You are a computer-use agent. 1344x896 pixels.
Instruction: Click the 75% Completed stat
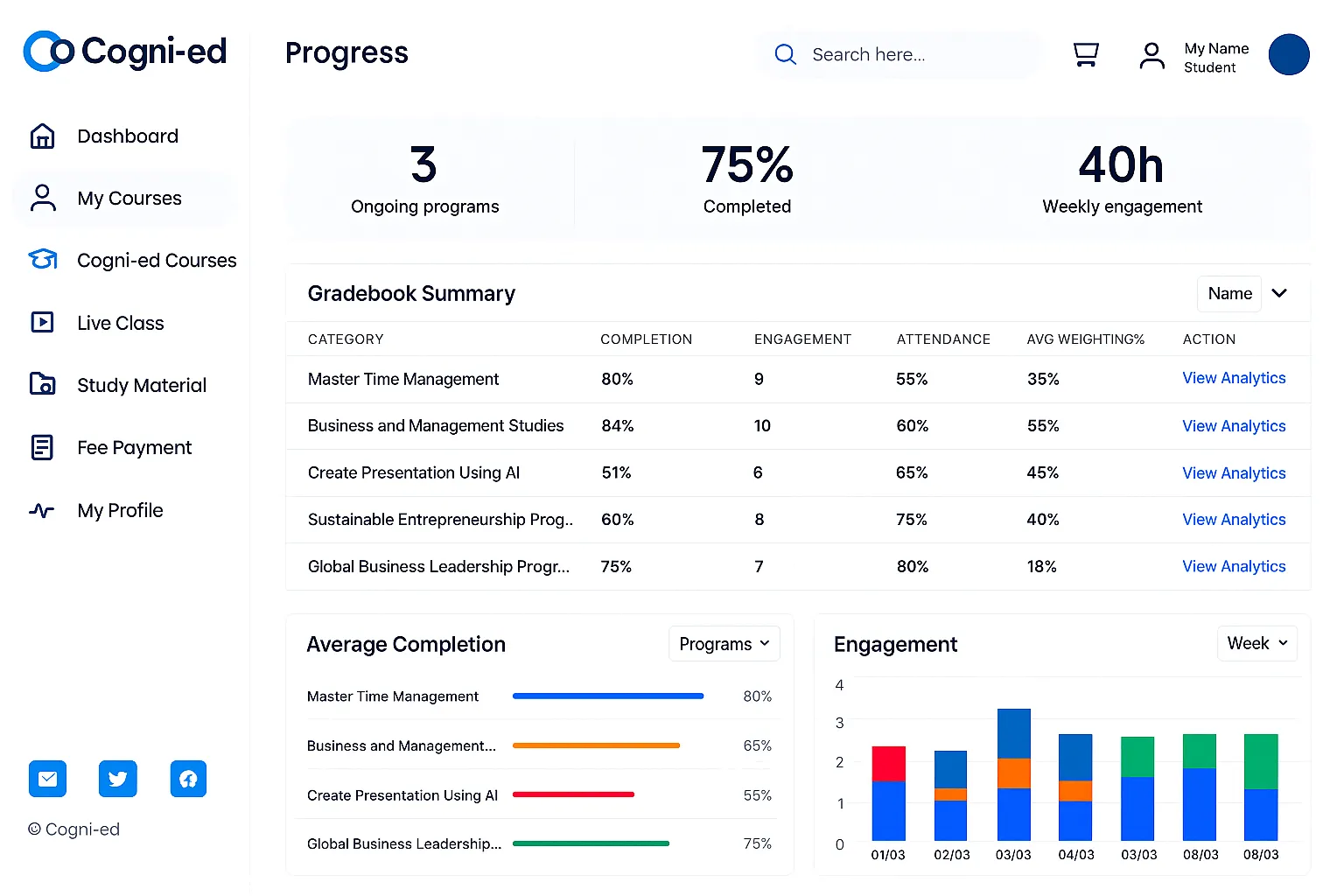[747, 179]
